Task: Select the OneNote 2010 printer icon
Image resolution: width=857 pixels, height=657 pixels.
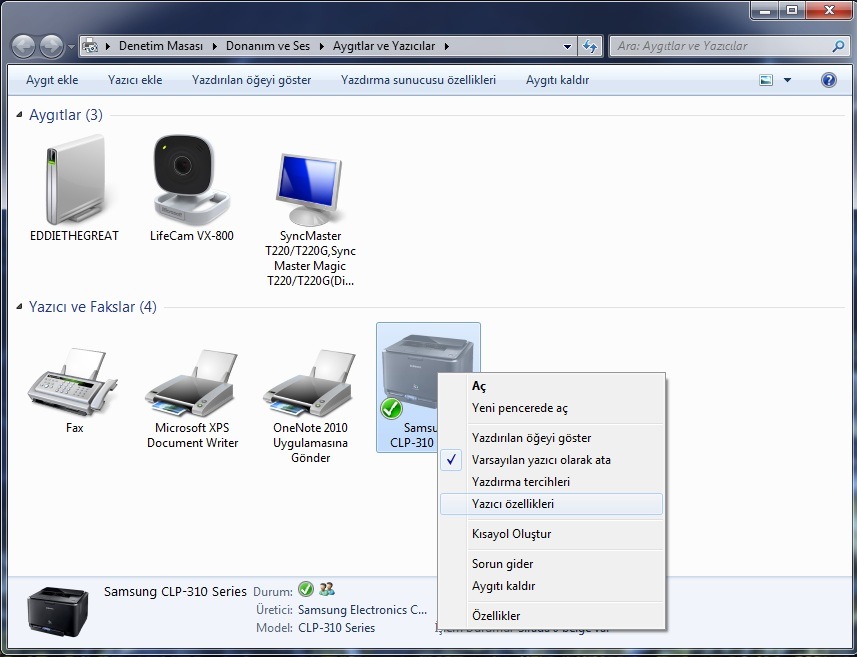Action: tap(310, 382)
